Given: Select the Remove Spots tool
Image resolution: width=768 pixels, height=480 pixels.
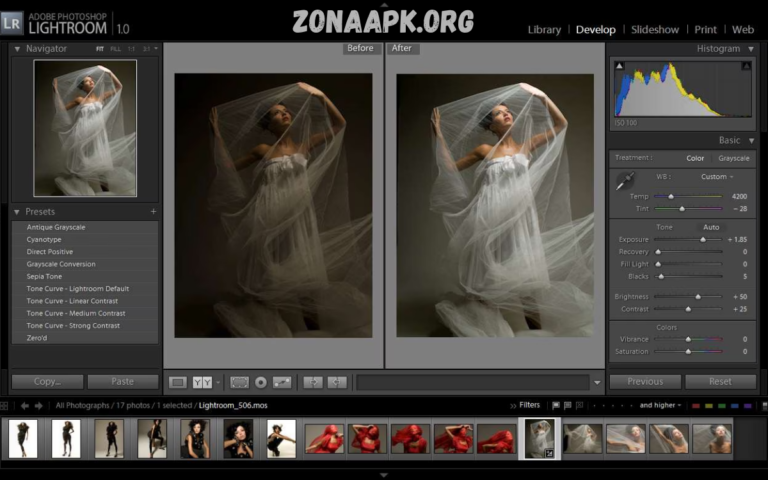Looking at the screenshot, I should pos(282,382).
